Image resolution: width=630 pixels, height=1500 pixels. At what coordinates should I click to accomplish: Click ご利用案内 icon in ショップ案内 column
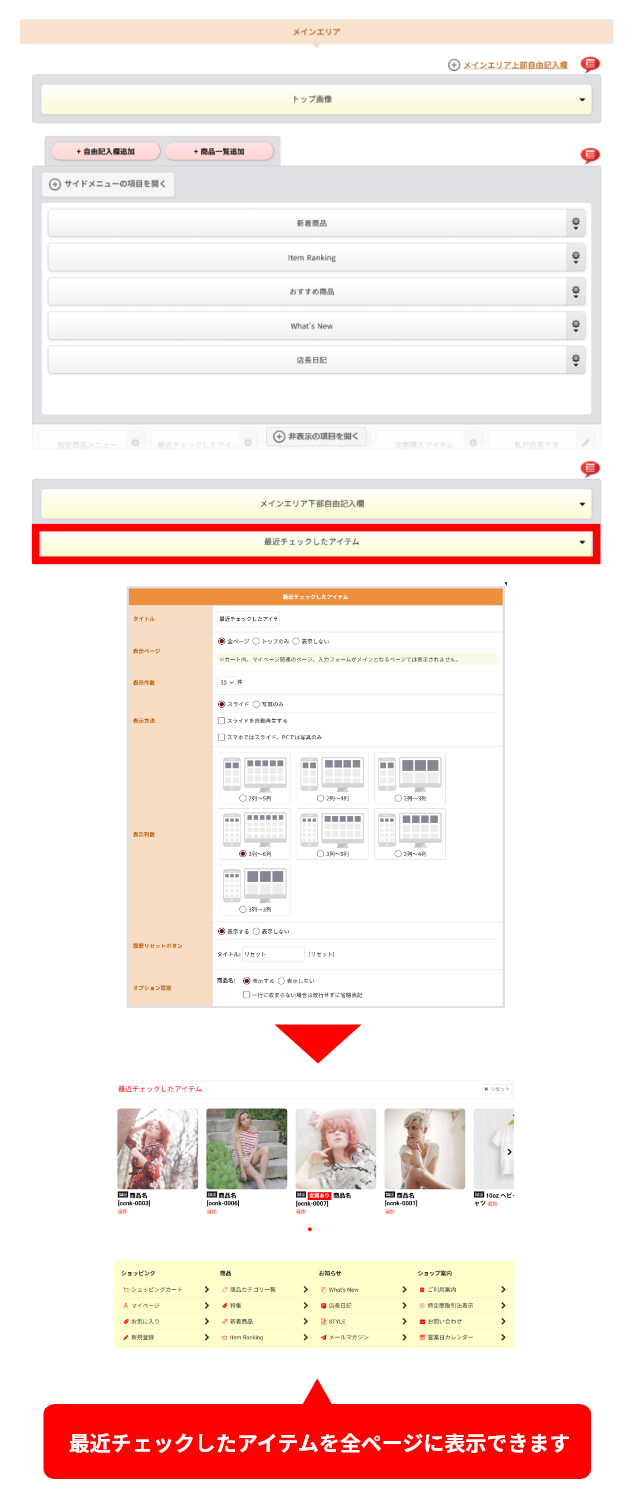[422, 1290]
